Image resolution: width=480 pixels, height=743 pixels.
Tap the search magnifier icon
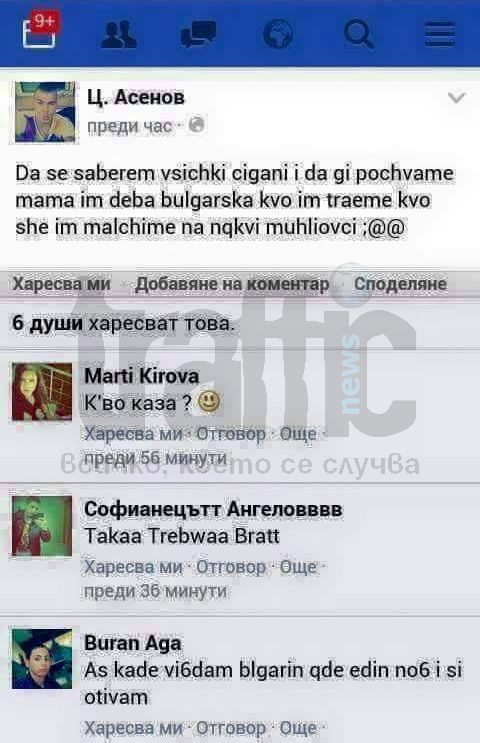click(x=358, y=34)
